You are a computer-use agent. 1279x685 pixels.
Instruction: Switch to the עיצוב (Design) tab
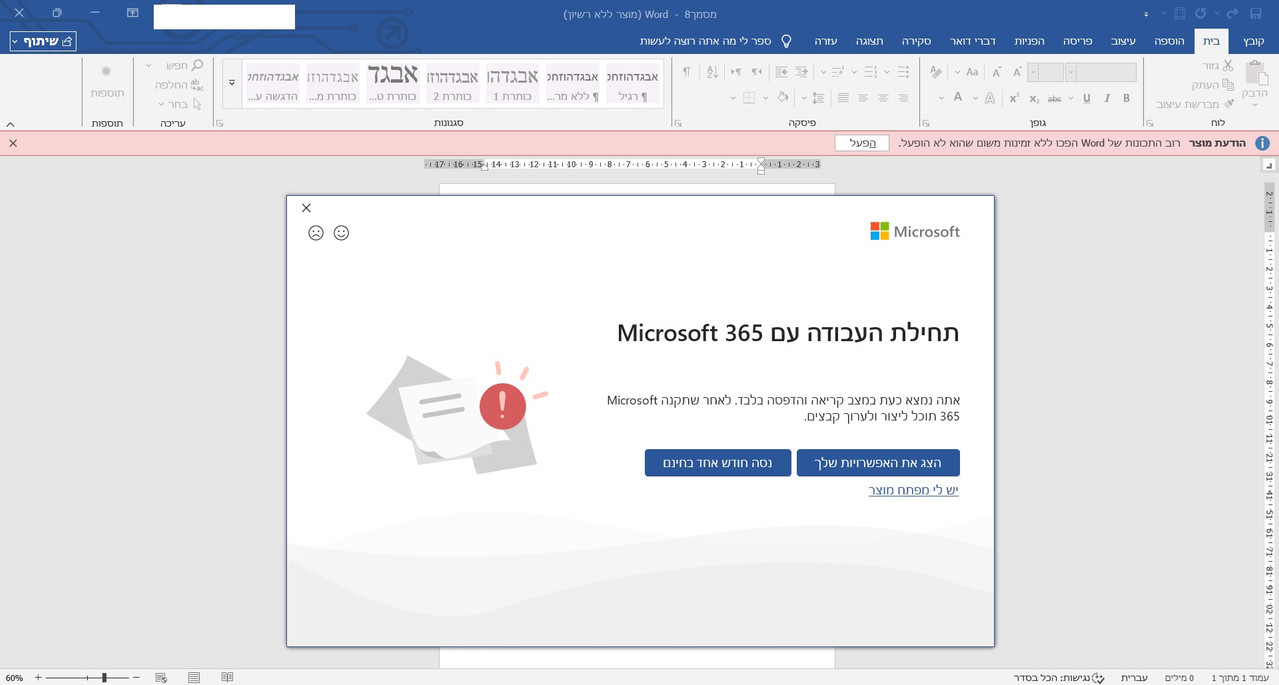1125,41
